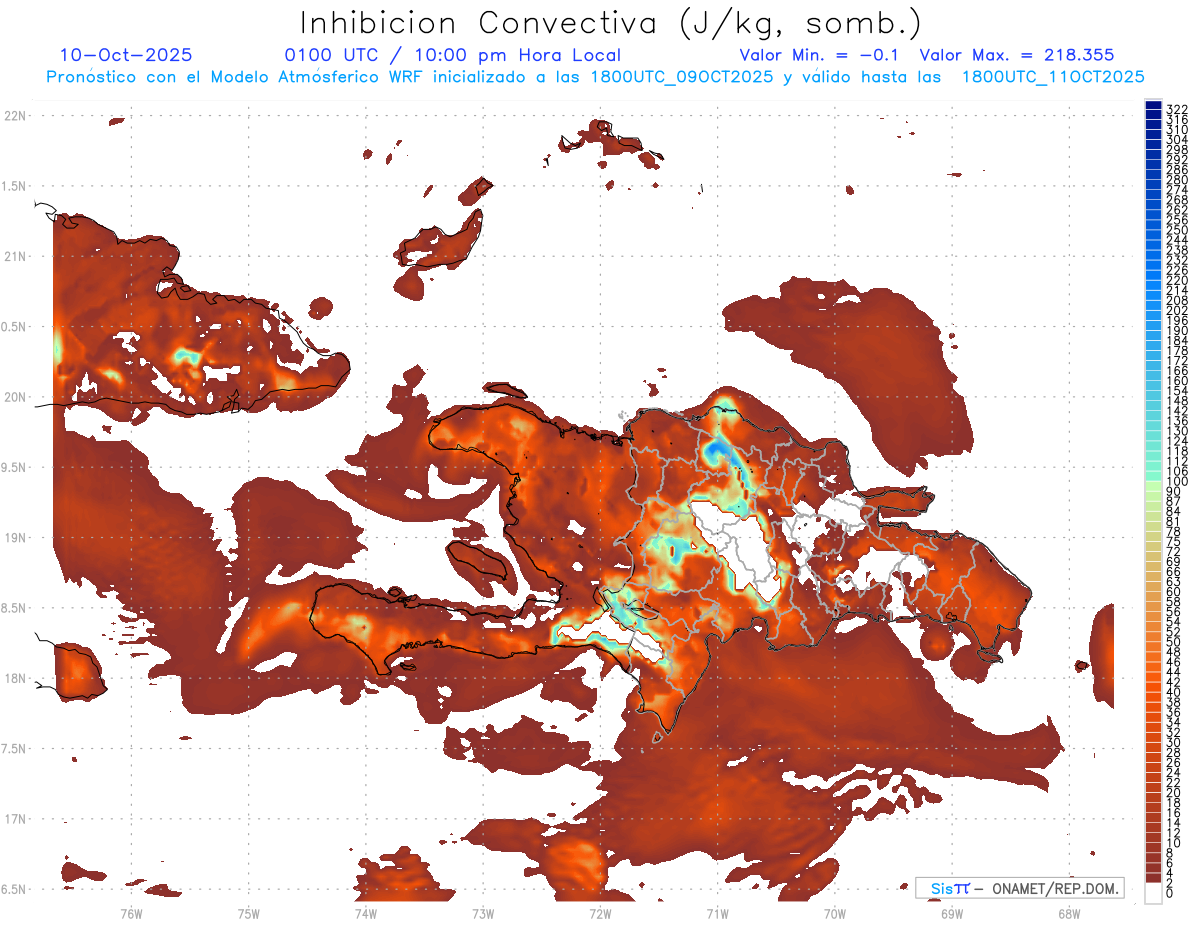Click the 68W longitude axis label
This screenshot has height=927, width=1200.
pos(1069,912)
